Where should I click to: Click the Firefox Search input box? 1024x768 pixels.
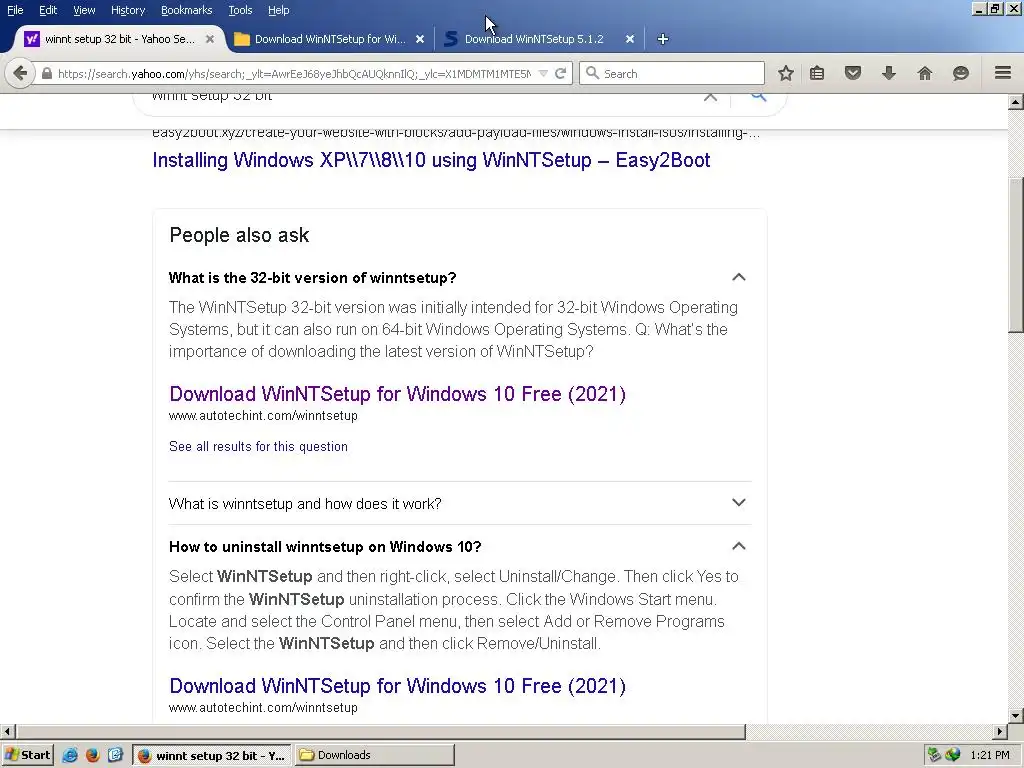[x=671, y=73]
